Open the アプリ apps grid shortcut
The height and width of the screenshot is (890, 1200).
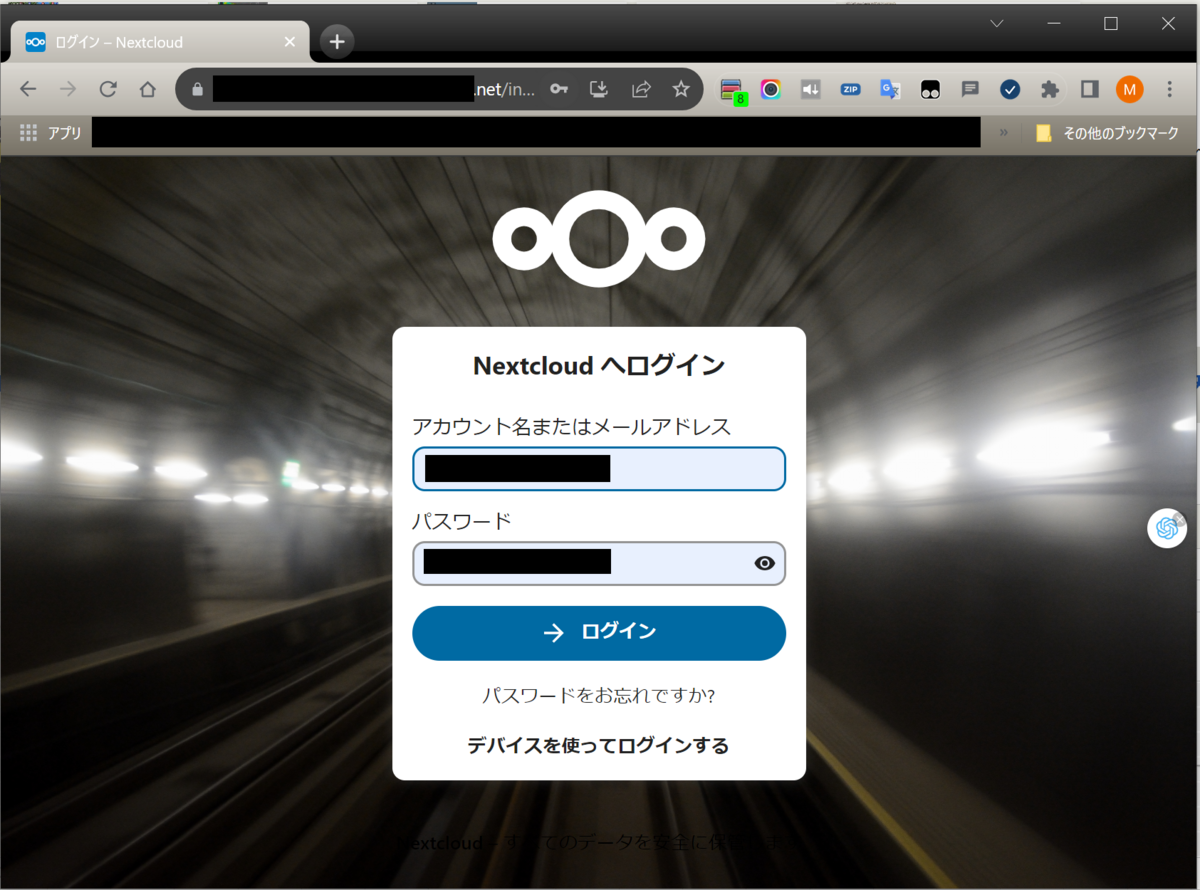(x=51, y=132)
